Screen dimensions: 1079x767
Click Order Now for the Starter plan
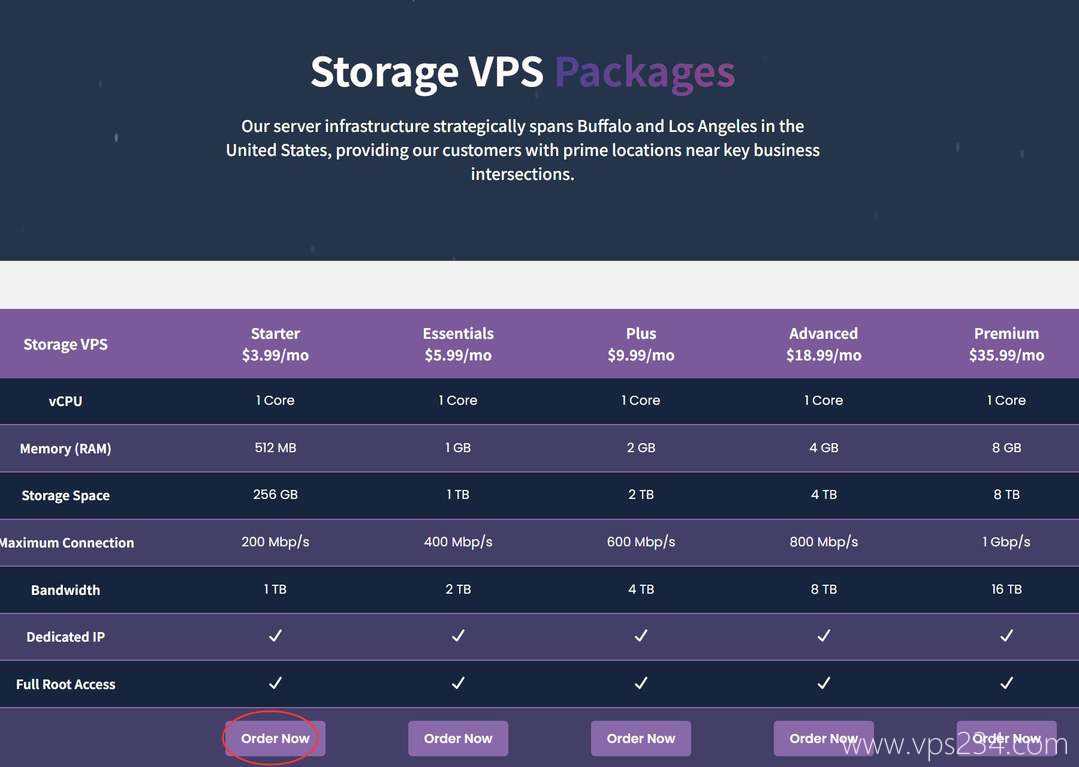click(x=275, y=739)
